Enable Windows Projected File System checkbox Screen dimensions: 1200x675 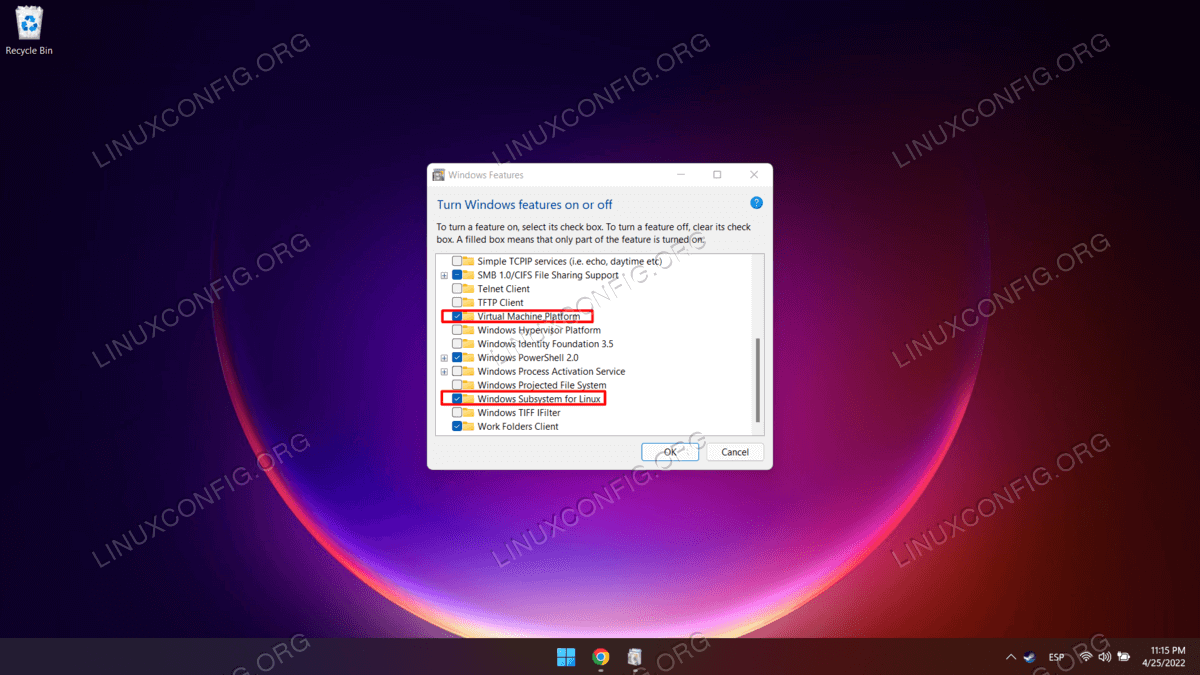pos(457,385)
